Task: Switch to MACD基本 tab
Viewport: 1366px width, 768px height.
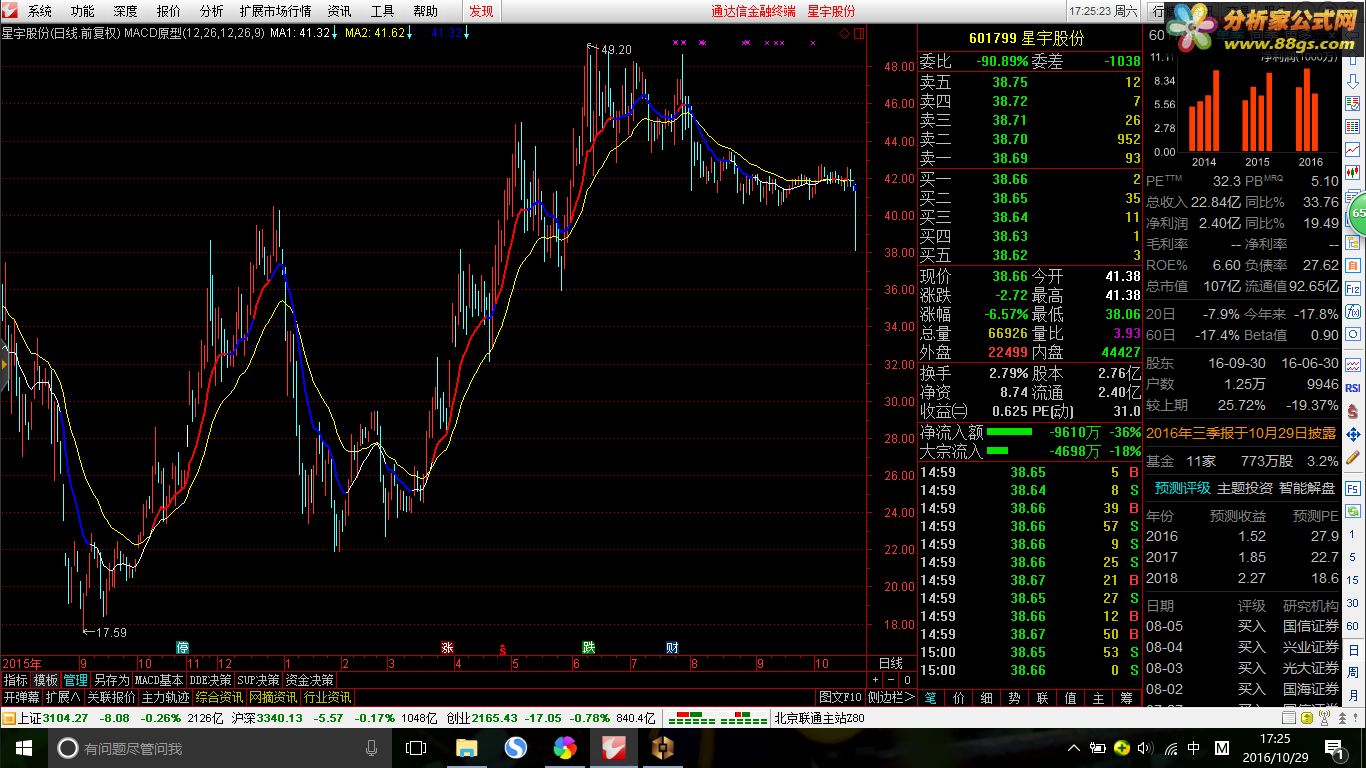Action: pos(160,680)
